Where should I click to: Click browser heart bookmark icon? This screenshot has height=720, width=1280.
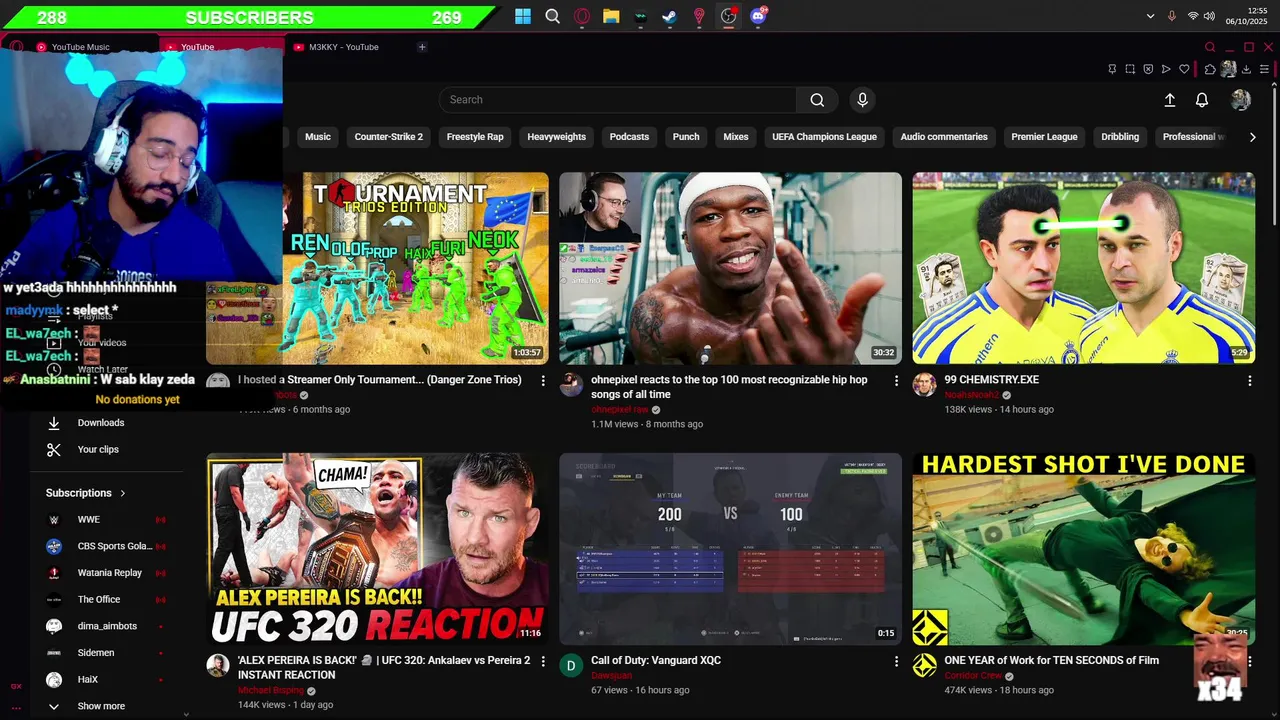(x=1184, y=69)
